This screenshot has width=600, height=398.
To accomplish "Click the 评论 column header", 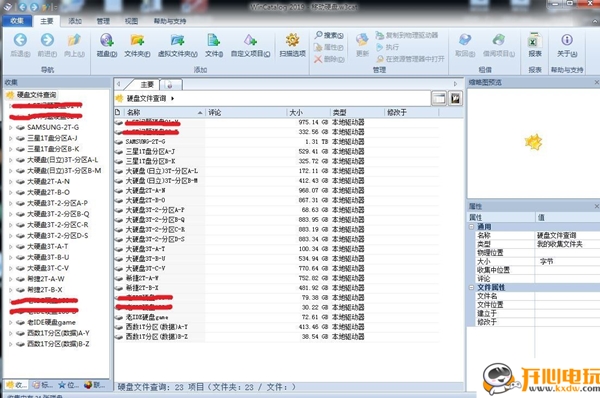I will tap(246, 112).
